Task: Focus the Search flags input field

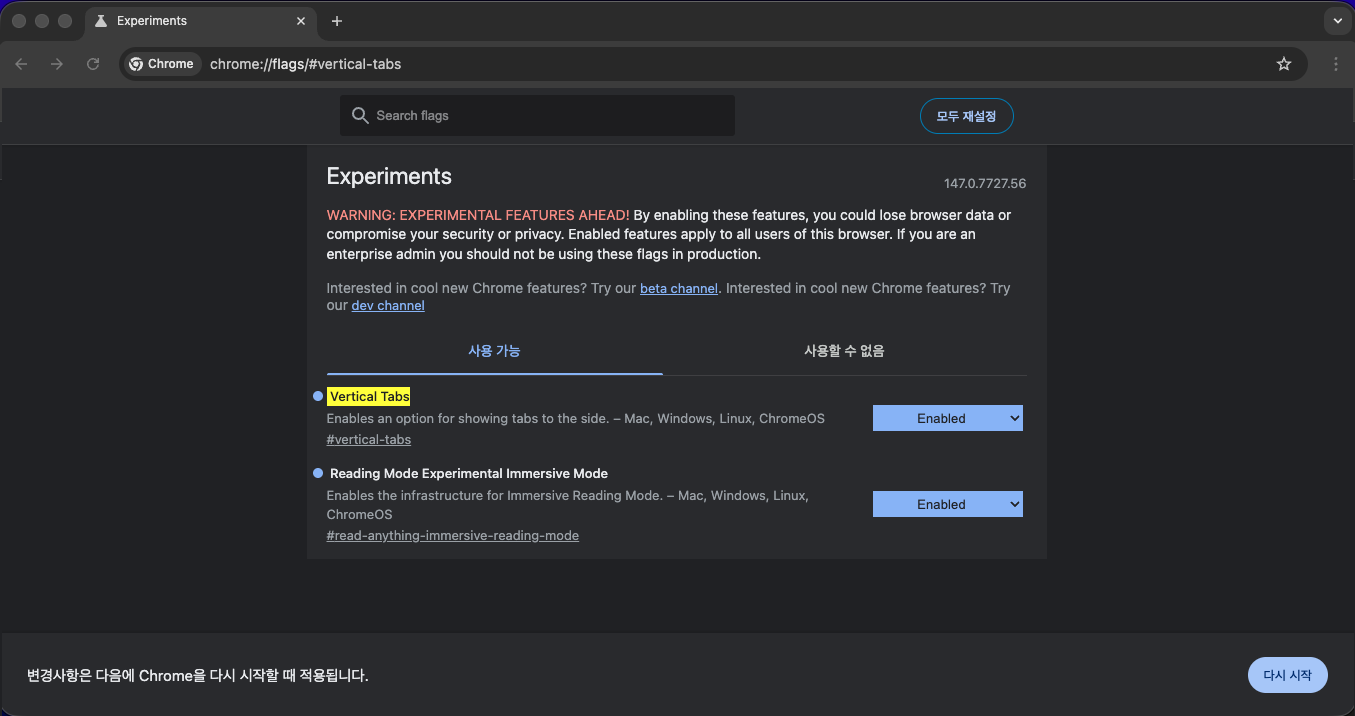Action: pos(537,116)
